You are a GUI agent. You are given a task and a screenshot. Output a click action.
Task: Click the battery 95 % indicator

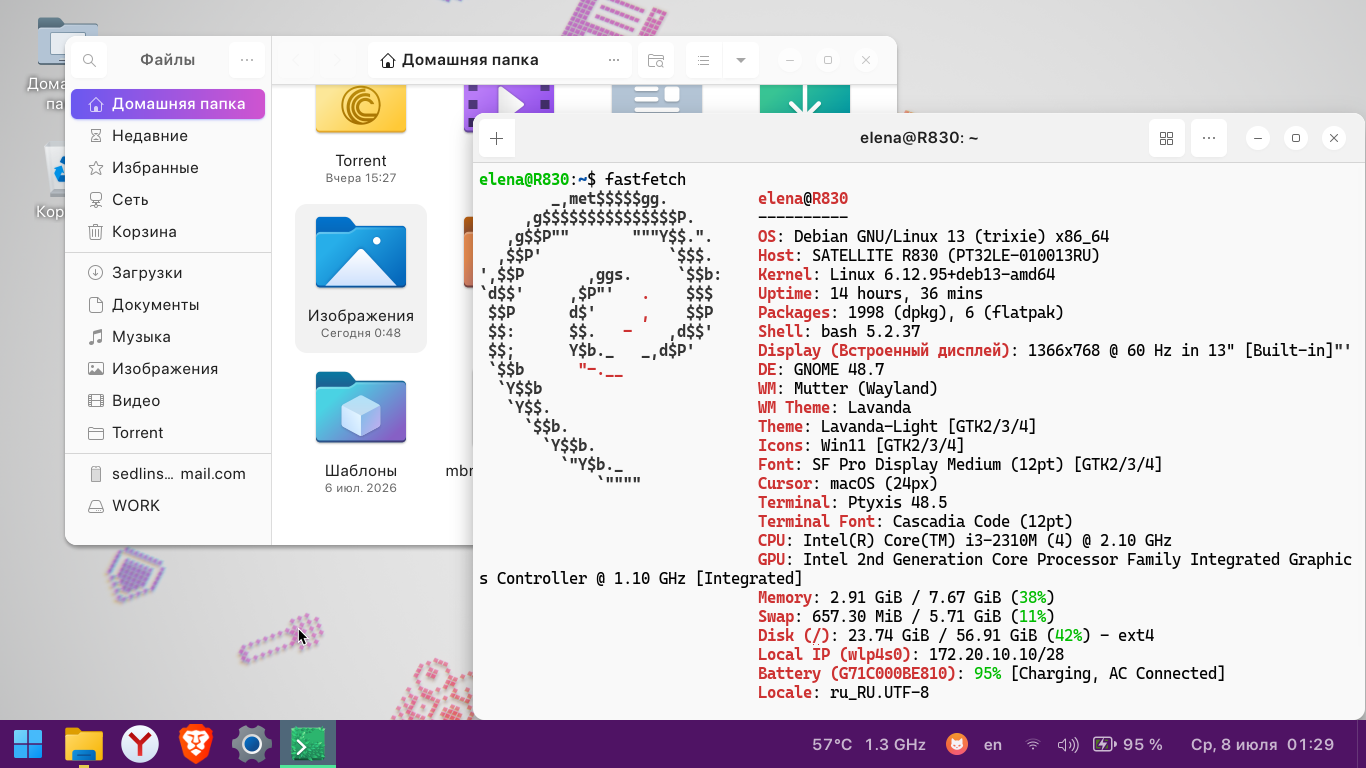pyautogui.click(x=1128, y=745)
